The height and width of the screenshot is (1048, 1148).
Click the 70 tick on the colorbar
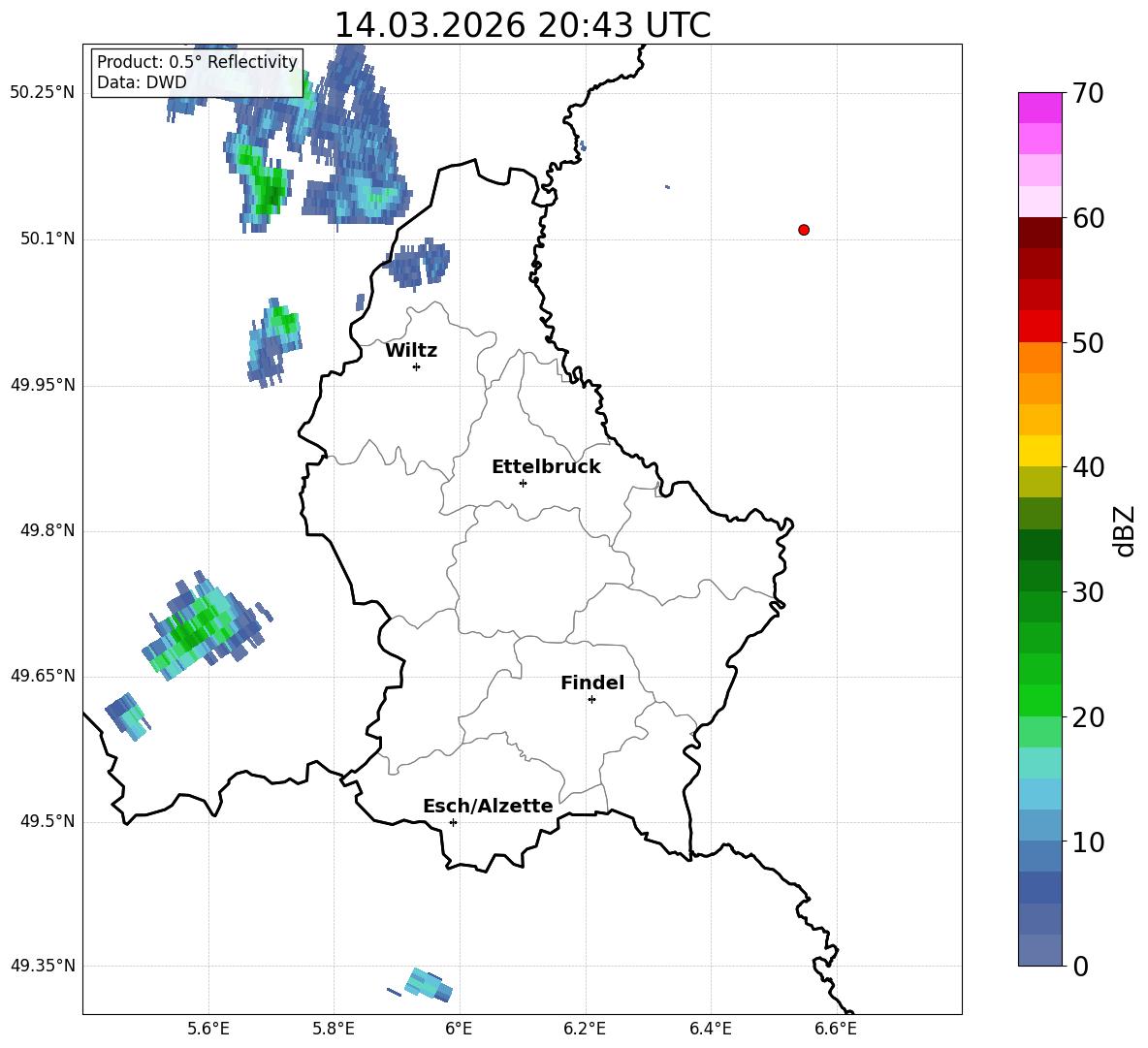pyautogui.click(x=1088, y=93)
